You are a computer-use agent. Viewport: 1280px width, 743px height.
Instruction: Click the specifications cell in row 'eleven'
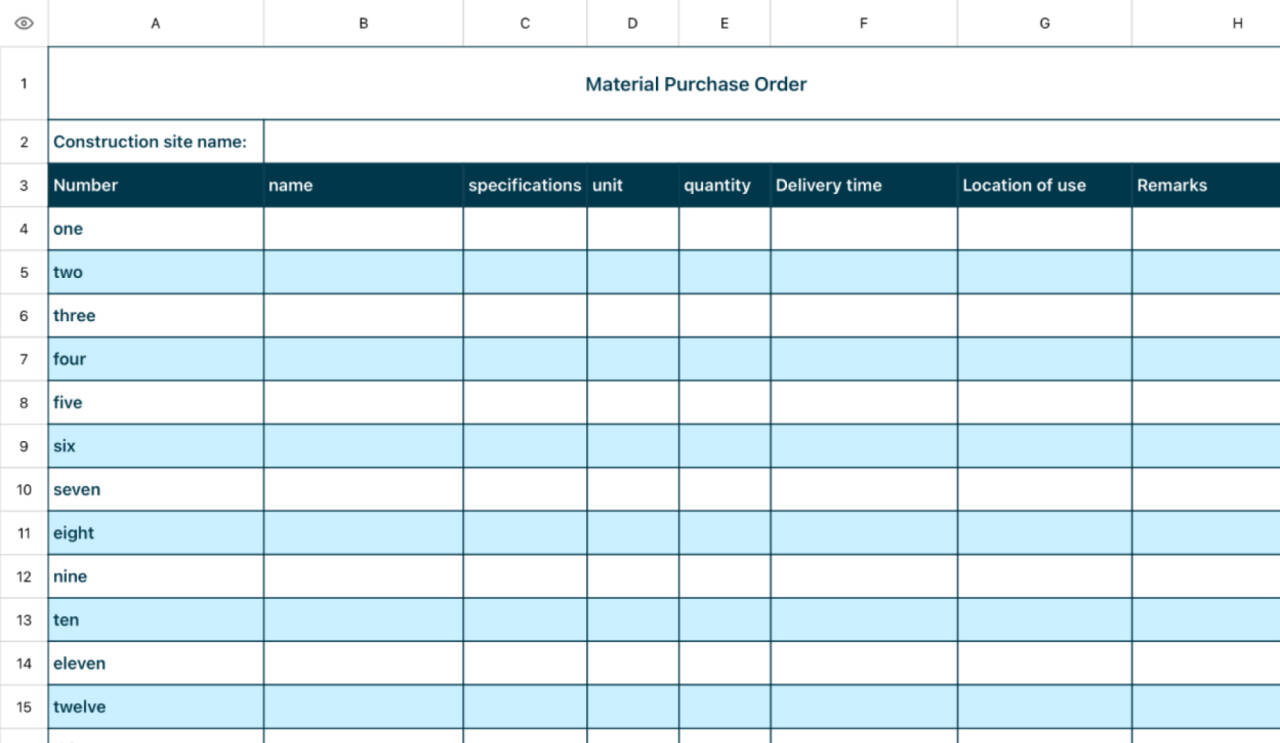525,664
